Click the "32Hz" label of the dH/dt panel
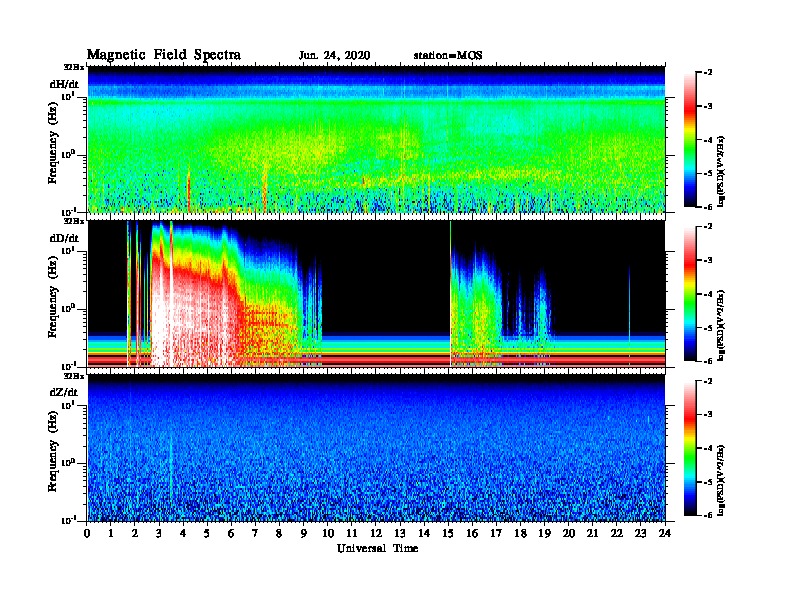This screenshot has height=612, width=792. coord(74,67)
